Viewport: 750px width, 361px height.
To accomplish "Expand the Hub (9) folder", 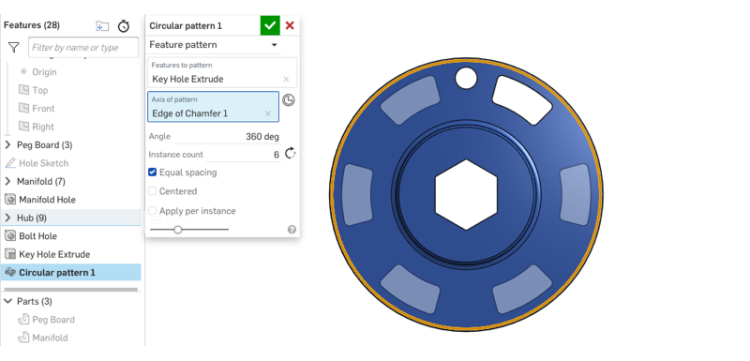I will (x=8, y=218).
